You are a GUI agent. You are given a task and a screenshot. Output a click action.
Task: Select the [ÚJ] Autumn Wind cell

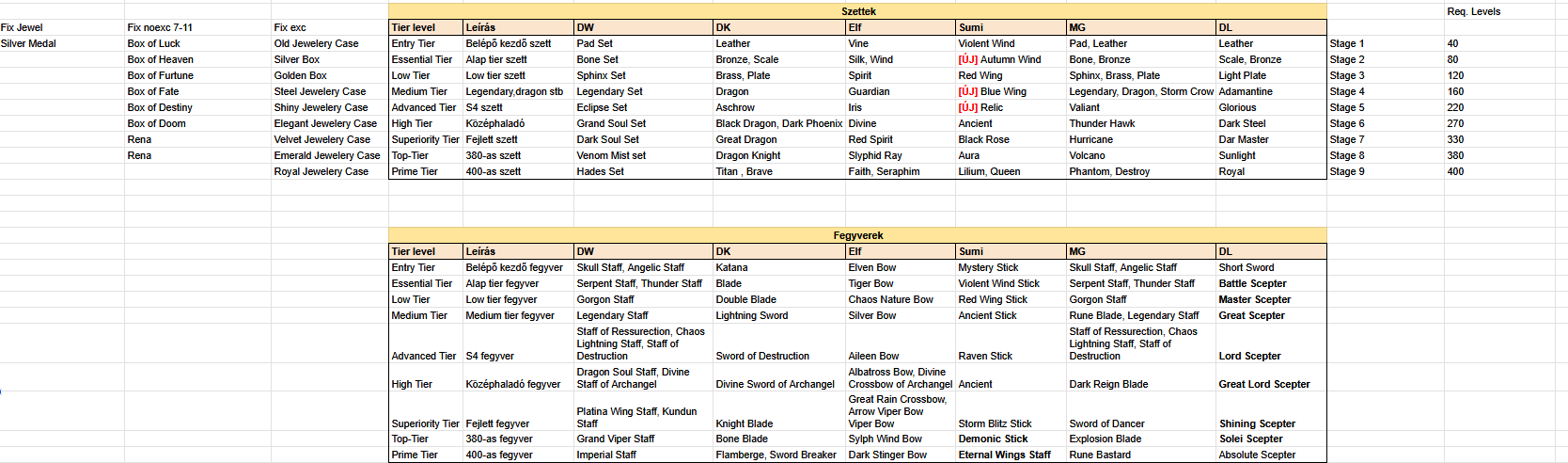(x=999, y=59)
